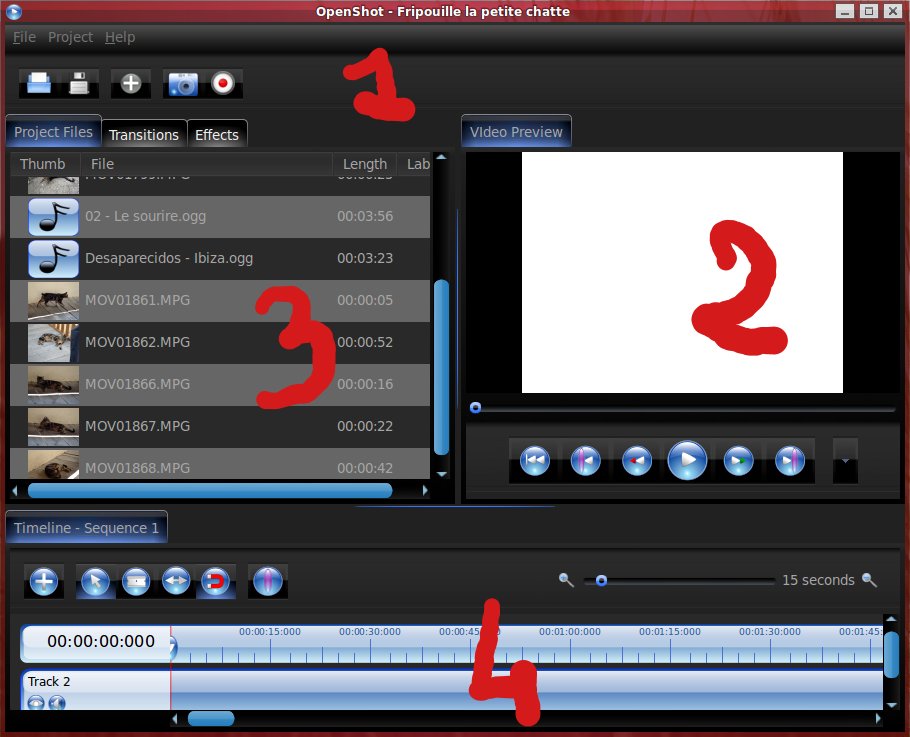Add a new track with timeline plus icon

[43, 581]
